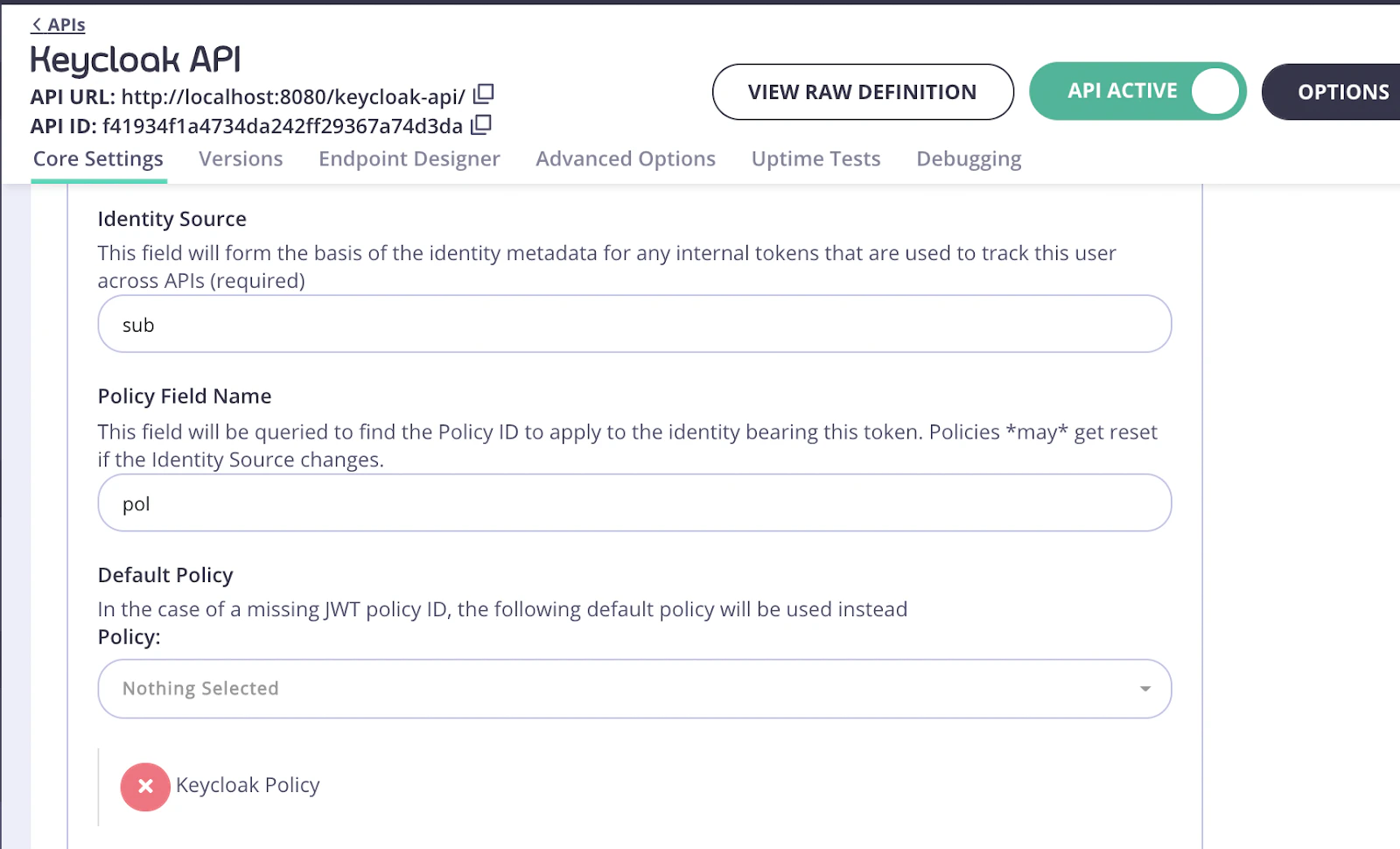
Task: Go back to the APIs list
Action: (59, 25)
